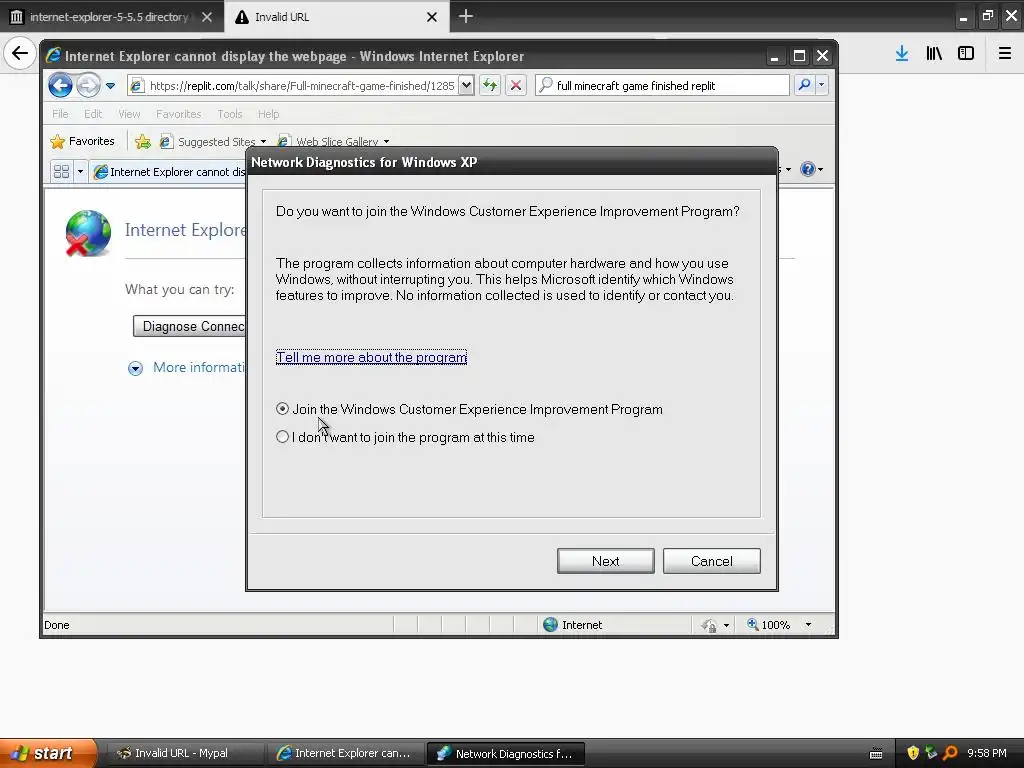Click the IE refresh button
Image resolution: width=1024 pixels, height=768 pixels.
click(490, 86)
